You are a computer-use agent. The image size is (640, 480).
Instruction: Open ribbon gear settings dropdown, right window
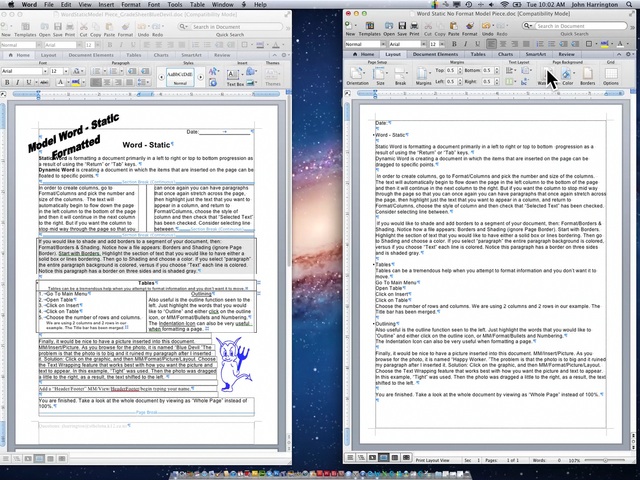629,54
